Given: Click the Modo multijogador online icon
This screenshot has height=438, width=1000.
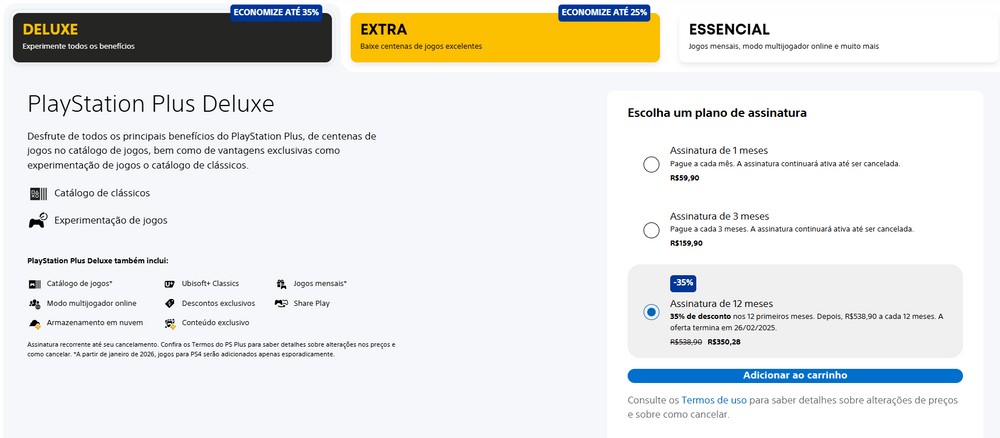Looking at the screenshot, I should (35, 303).
